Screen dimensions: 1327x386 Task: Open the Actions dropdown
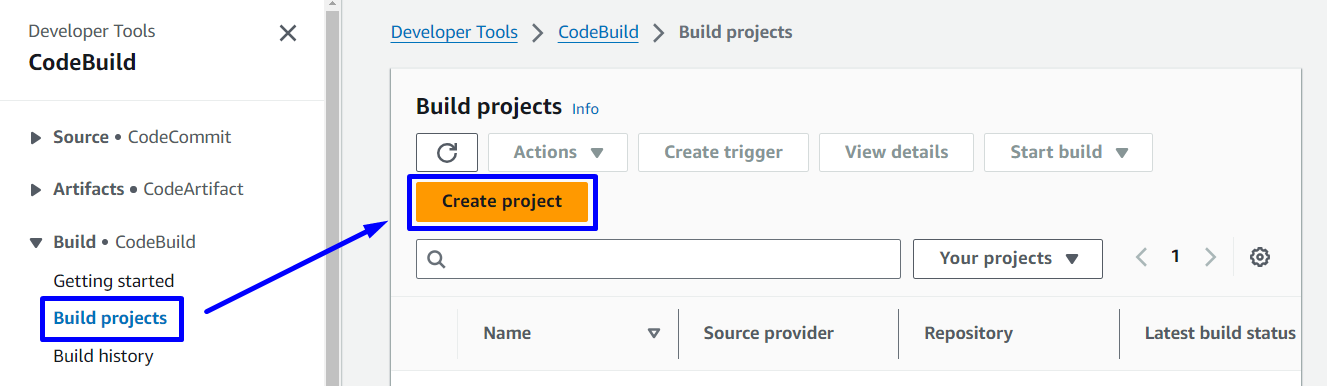click(x=558, y=152)
